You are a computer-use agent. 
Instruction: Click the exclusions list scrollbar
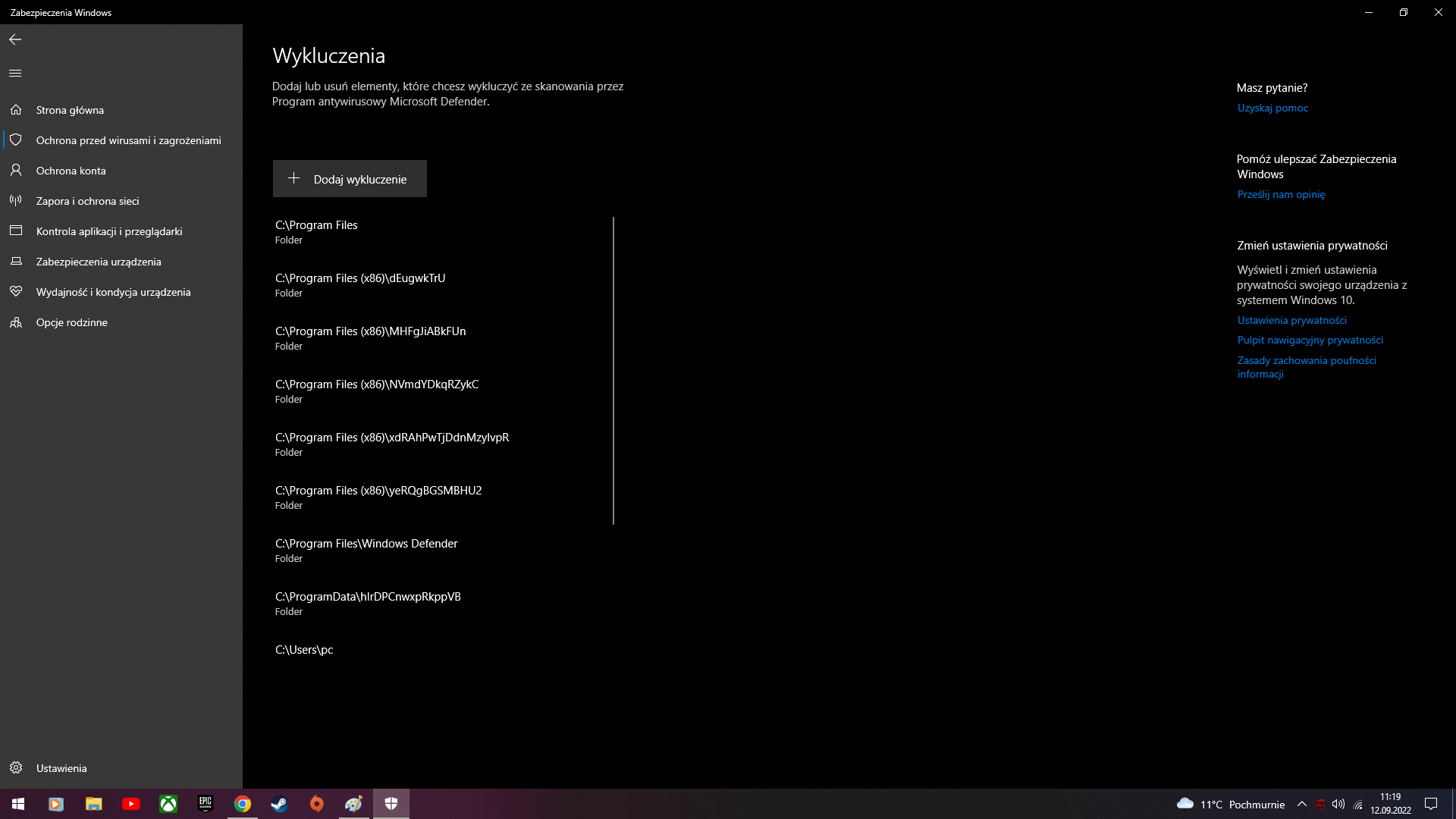(613, 371)
